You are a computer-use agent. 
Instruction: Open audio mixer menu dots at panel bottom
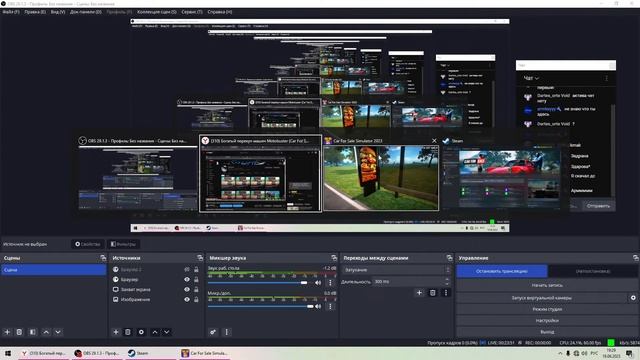pyautogui.click(x=227, y=332)
